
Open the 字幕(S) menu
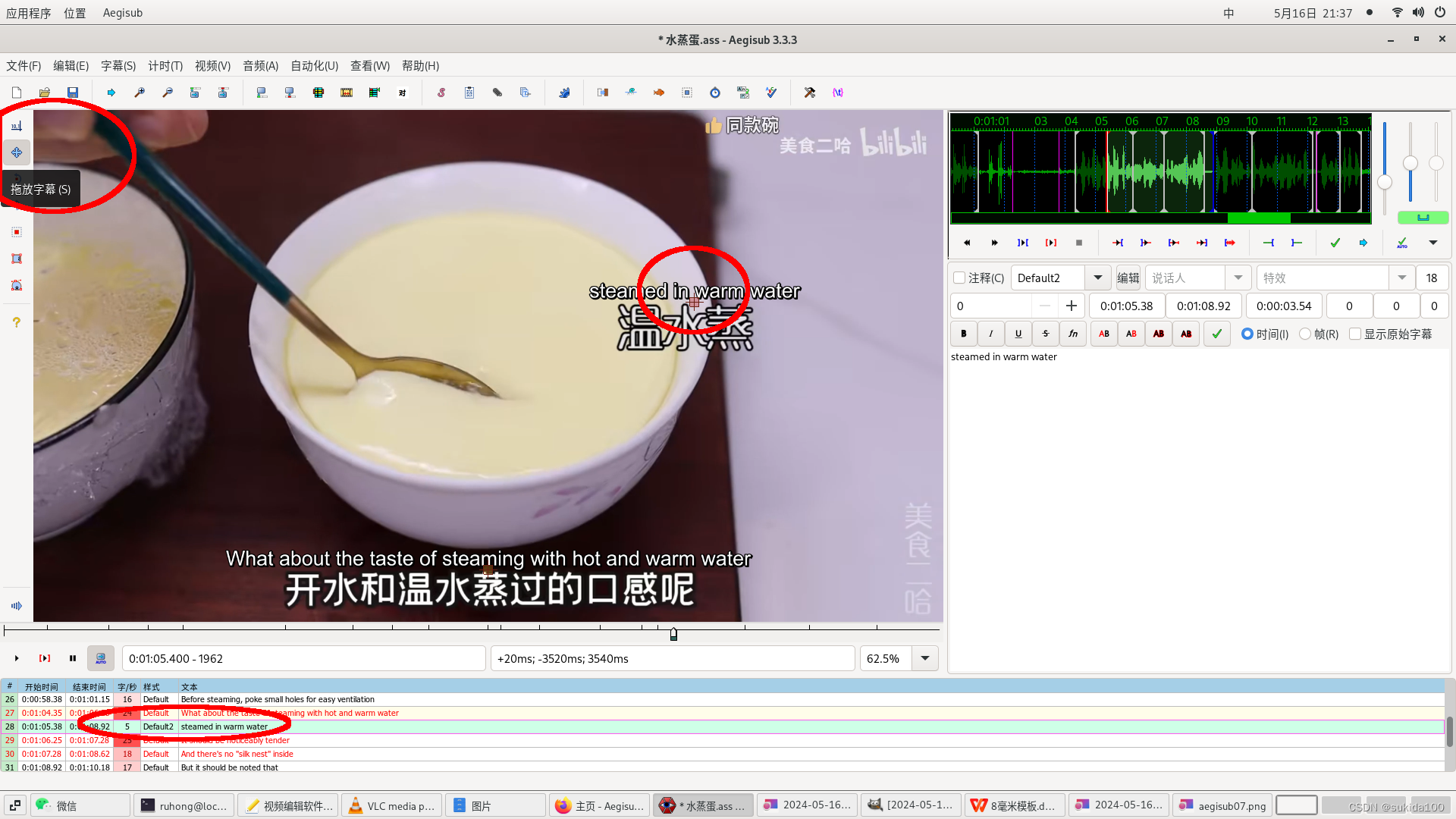[118, 66]
